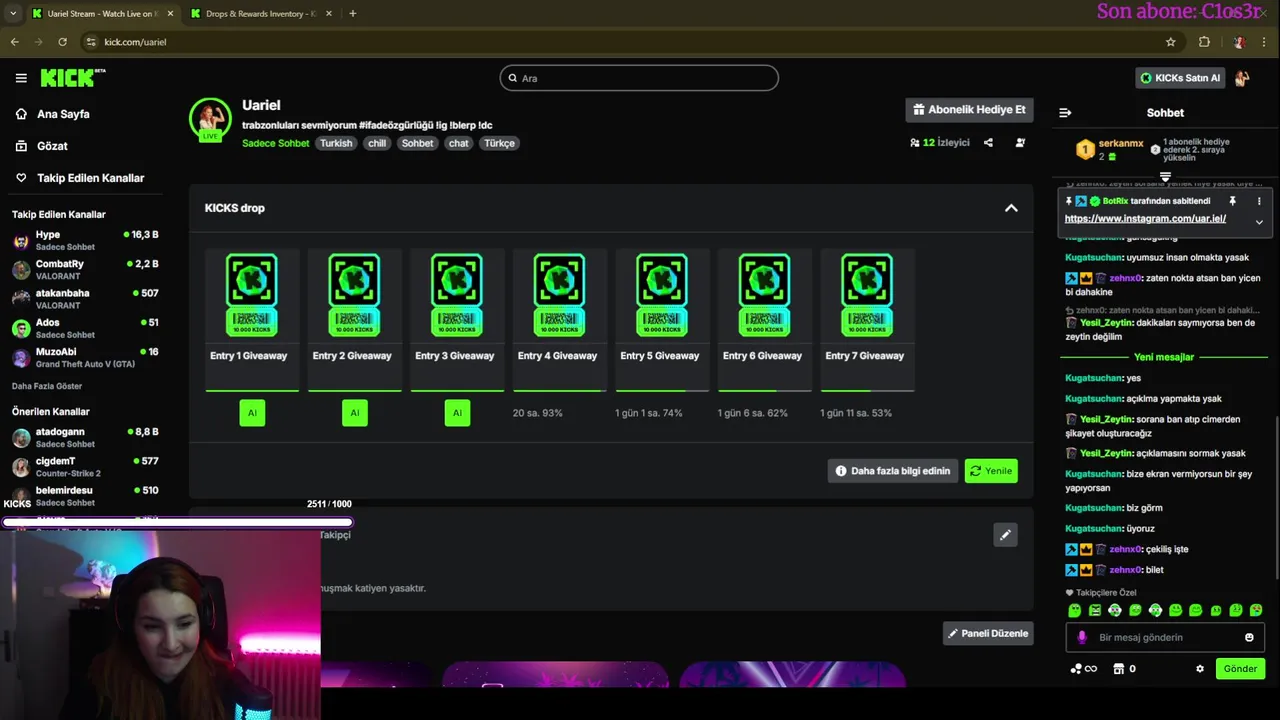Collapse pinned message chevron

[1259, 222]
